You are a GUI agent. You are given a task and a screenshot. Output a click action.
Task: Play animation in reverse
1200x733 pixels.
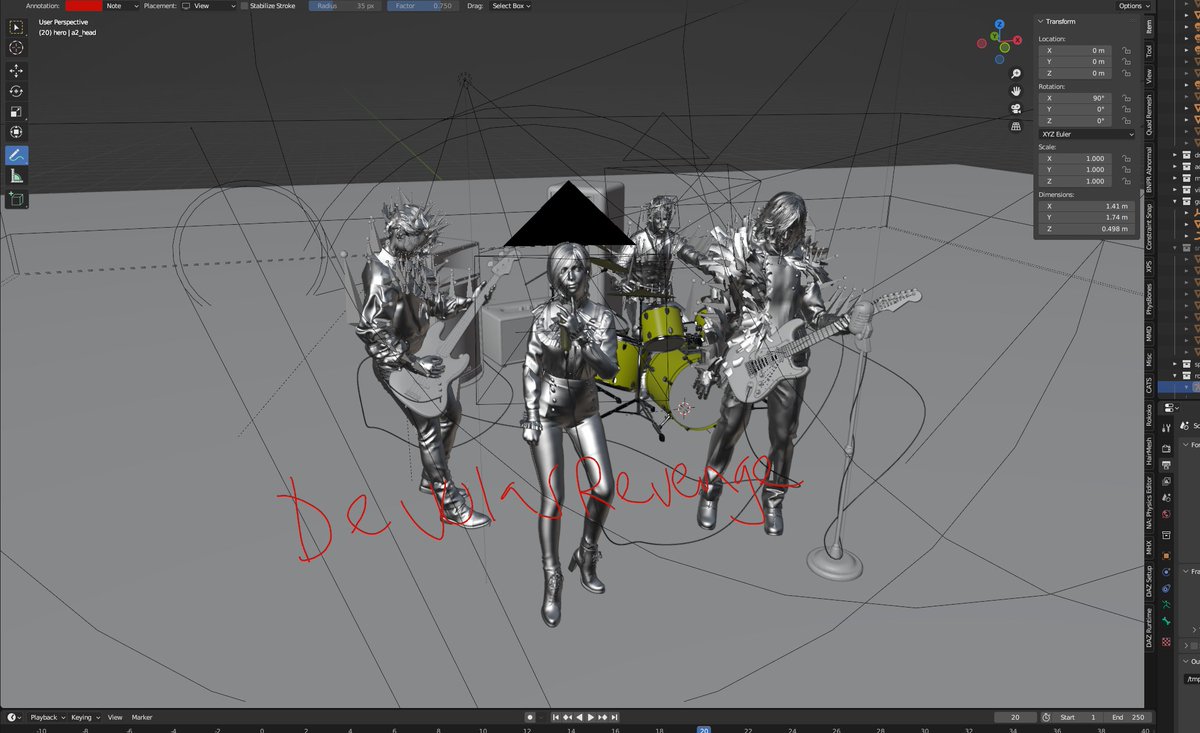[579, 717]
